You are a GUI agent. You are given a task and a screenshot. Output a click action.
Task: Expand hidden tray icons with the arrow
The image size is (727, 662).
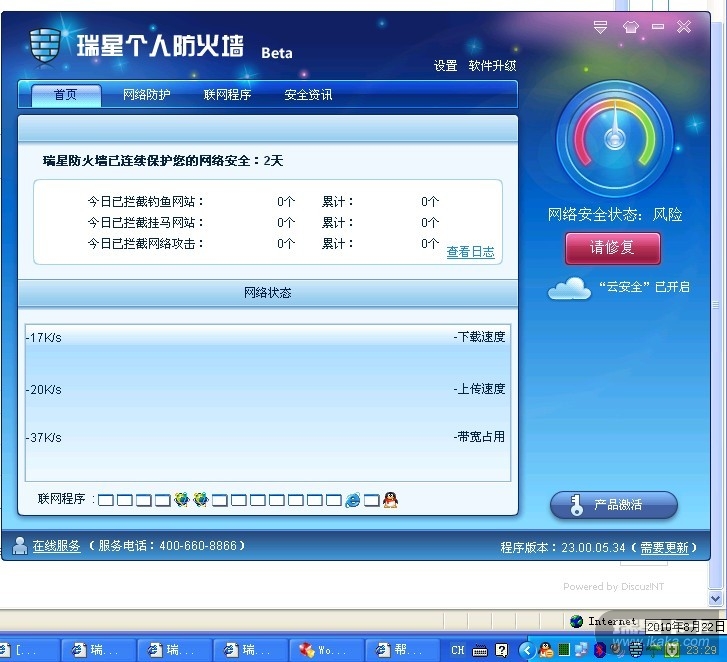pos(527,650)
